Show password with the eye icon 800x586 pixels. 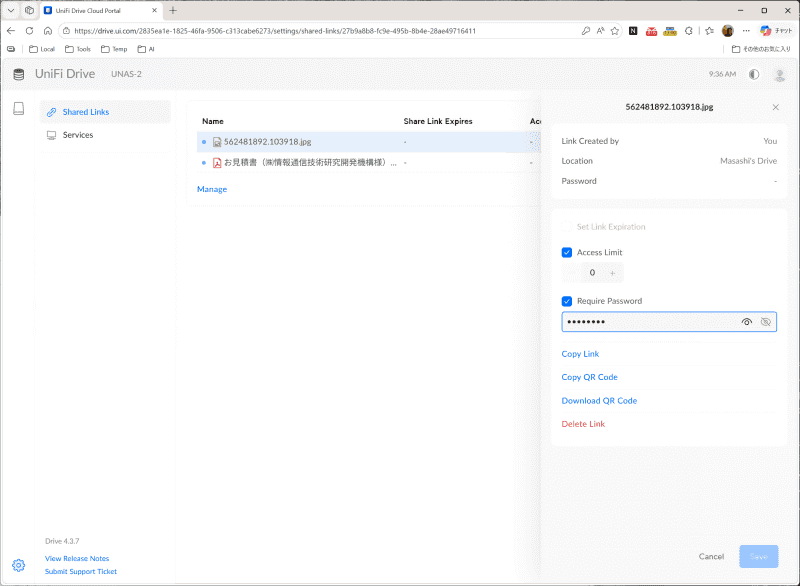tap(746, 322)
